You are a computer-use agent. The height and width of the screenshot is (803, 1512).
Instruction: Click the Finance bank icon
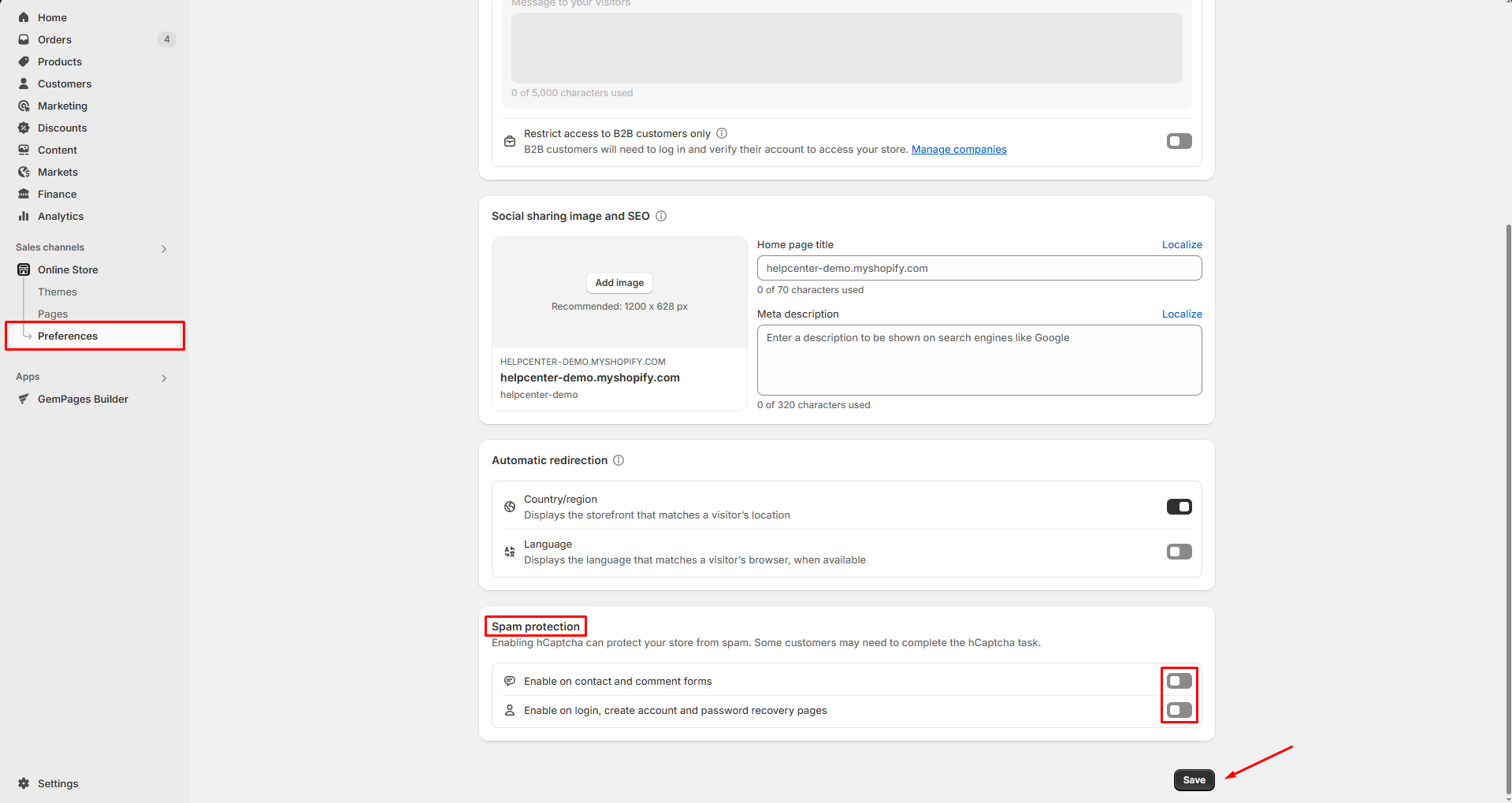tap(24, 194)
